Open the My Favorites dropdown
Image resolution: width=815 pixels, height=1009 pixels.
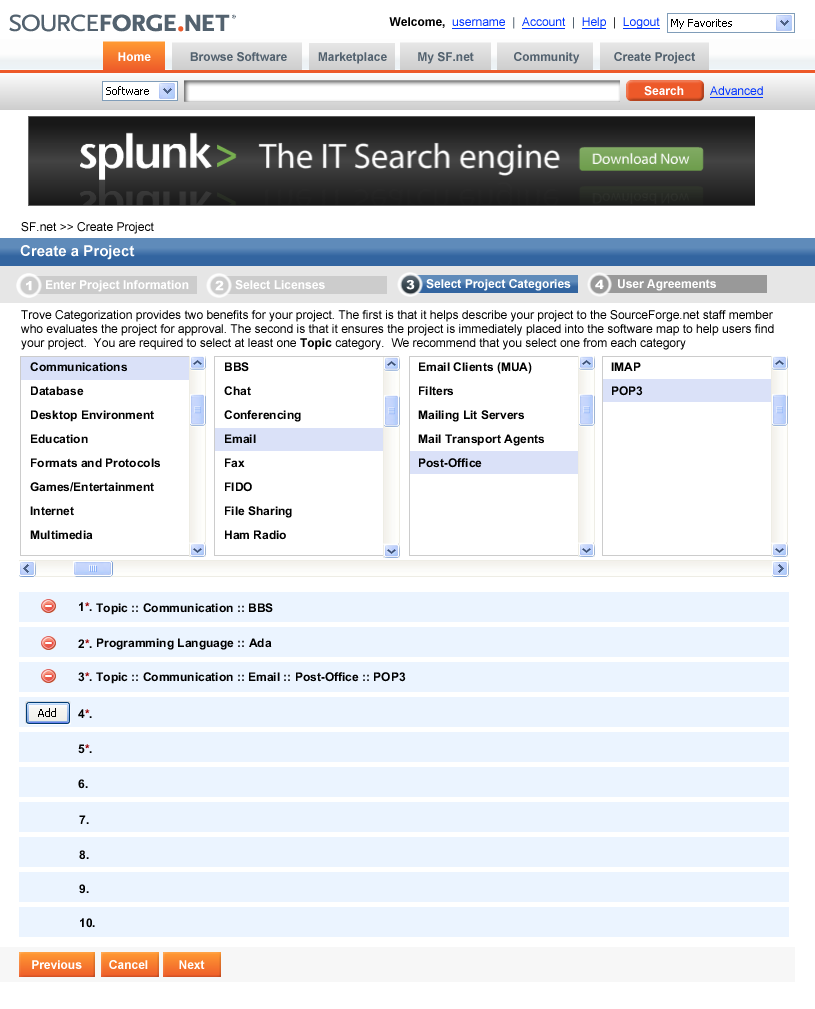point(731,23)
